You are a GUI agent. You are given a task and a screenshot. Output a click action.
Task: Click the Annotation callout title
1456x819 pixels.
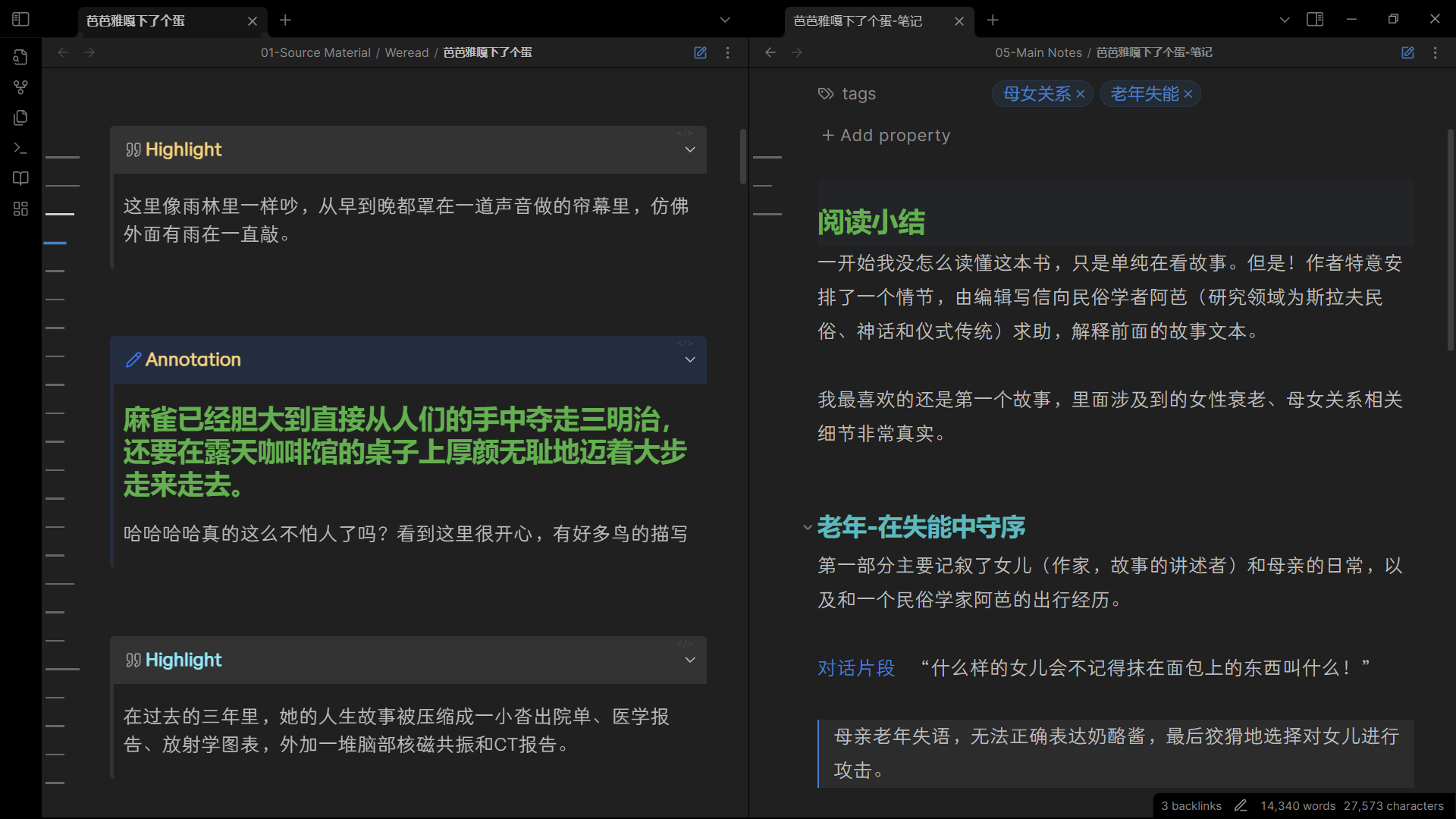pyautogui.click(x=193, y=360)
